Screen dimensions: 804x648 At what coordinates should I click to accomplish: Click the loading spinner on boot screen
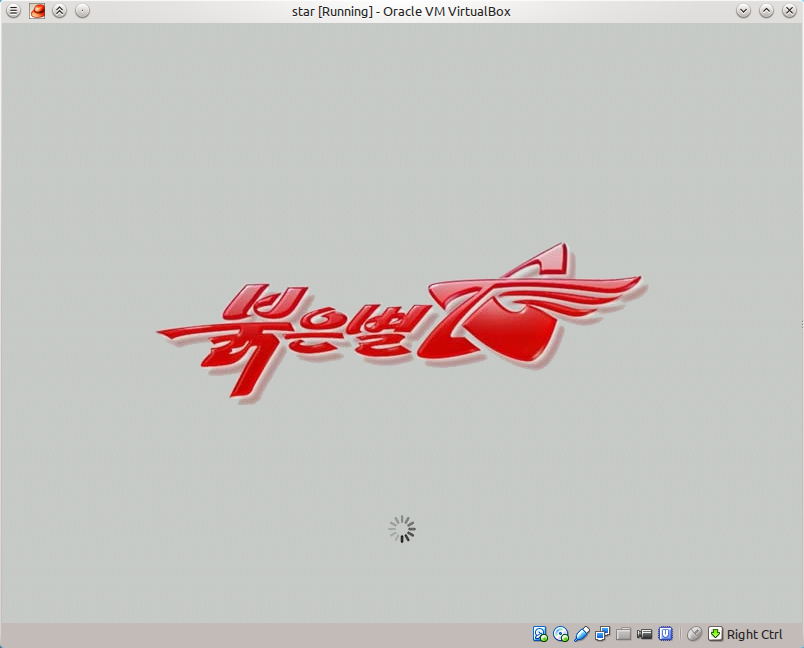[402, 529]
